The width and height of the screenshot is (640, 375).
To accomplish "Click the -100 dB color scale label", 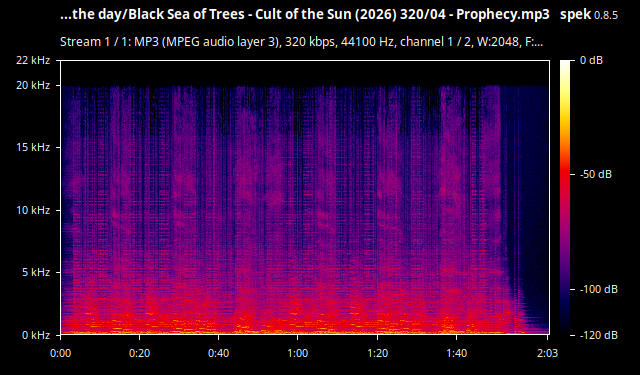I will pyautogui.click(x=599, y=289).
